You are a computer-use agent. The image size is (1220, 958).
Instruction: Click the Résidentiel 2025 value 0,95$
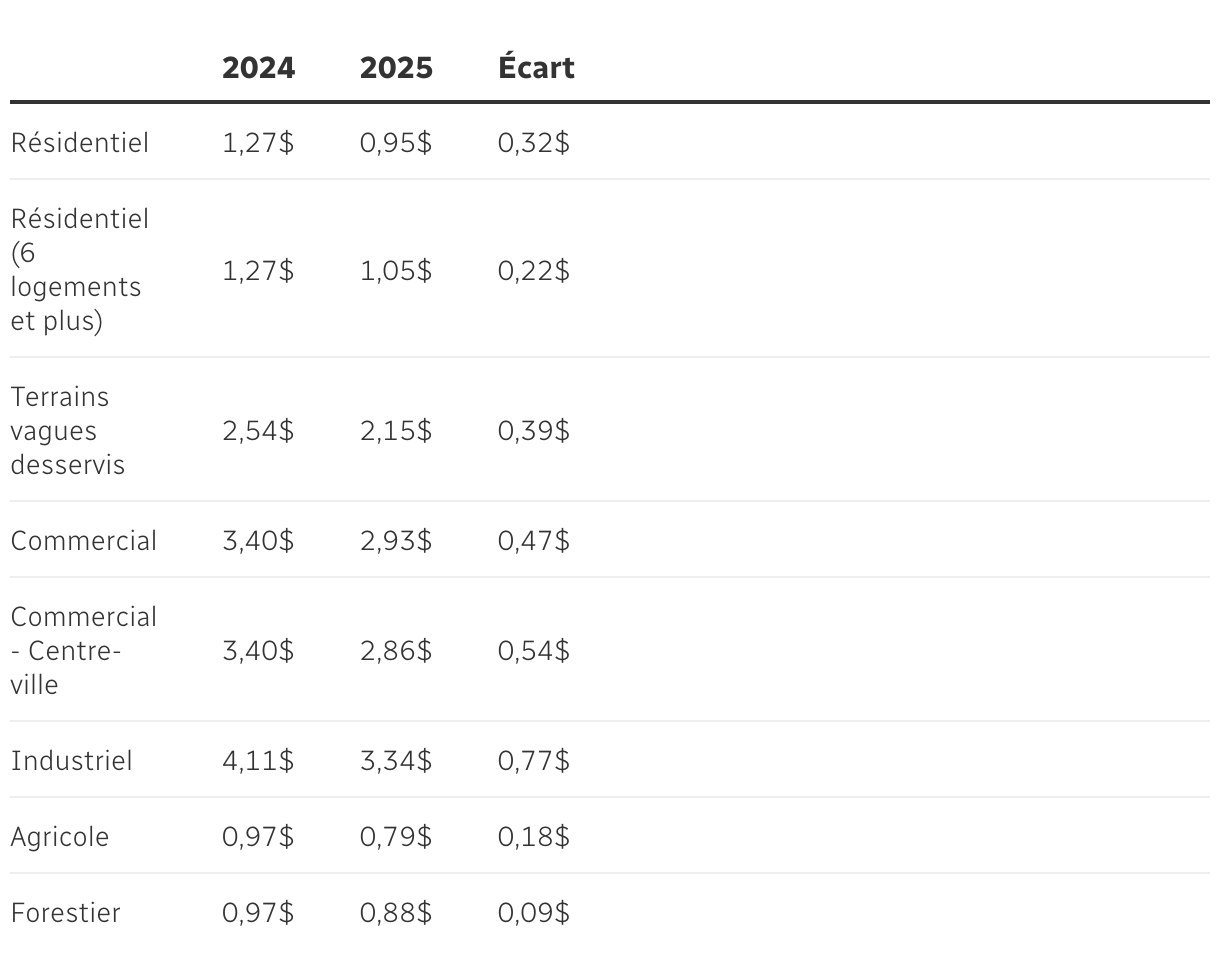tap(396, 143)
